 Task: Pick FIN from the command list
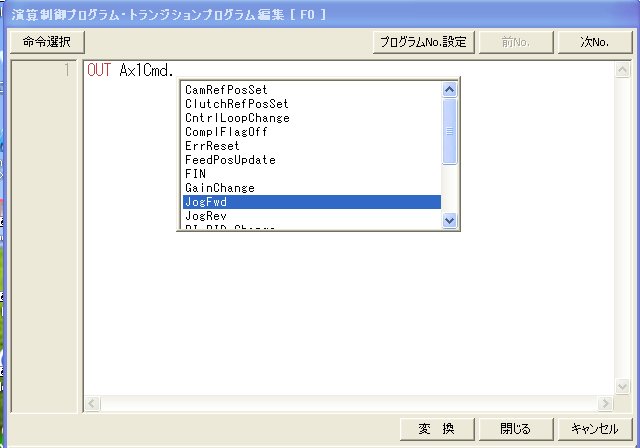coord(196,174)
